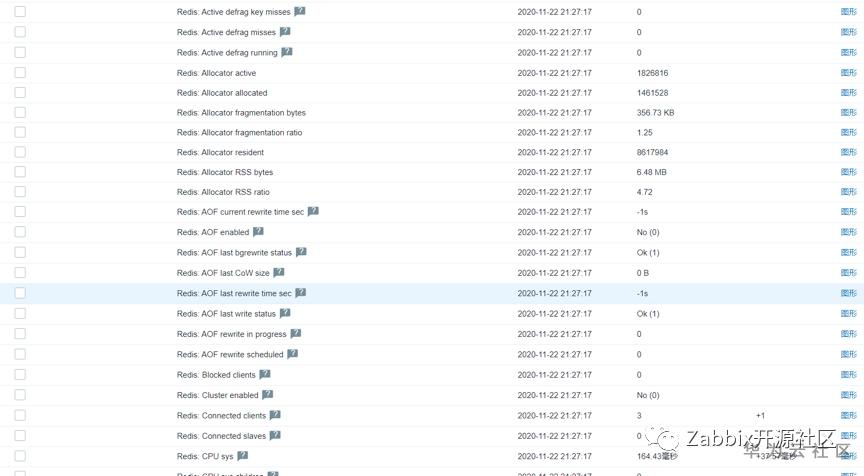Viewport: 864px width, 476px height.
Task: Show help for AOF rewrite scheduled
Action: coord(293,354)
